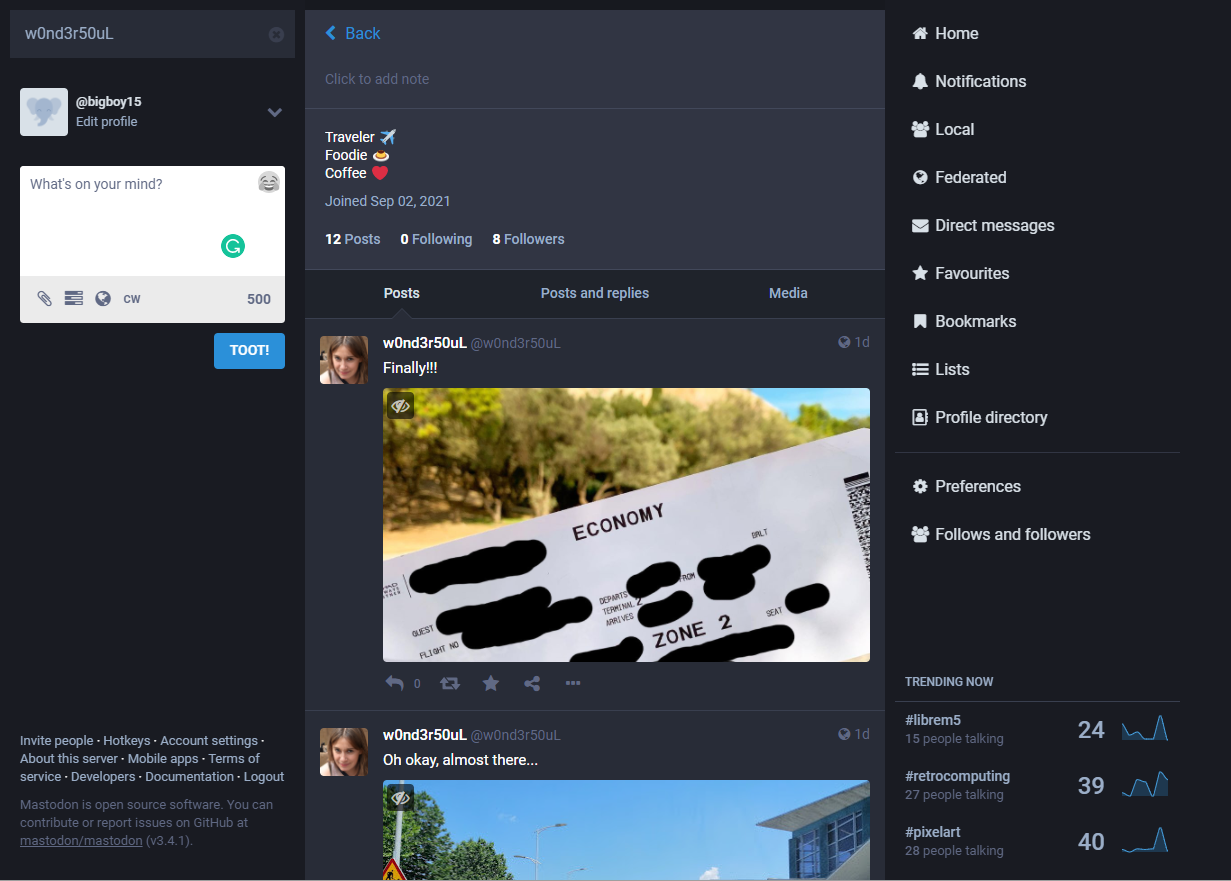Image resolution: width=1231 pixels, height=881 pixels.
Task: Attach media with the paperclip icon
Action: click(x=44, y=299)
